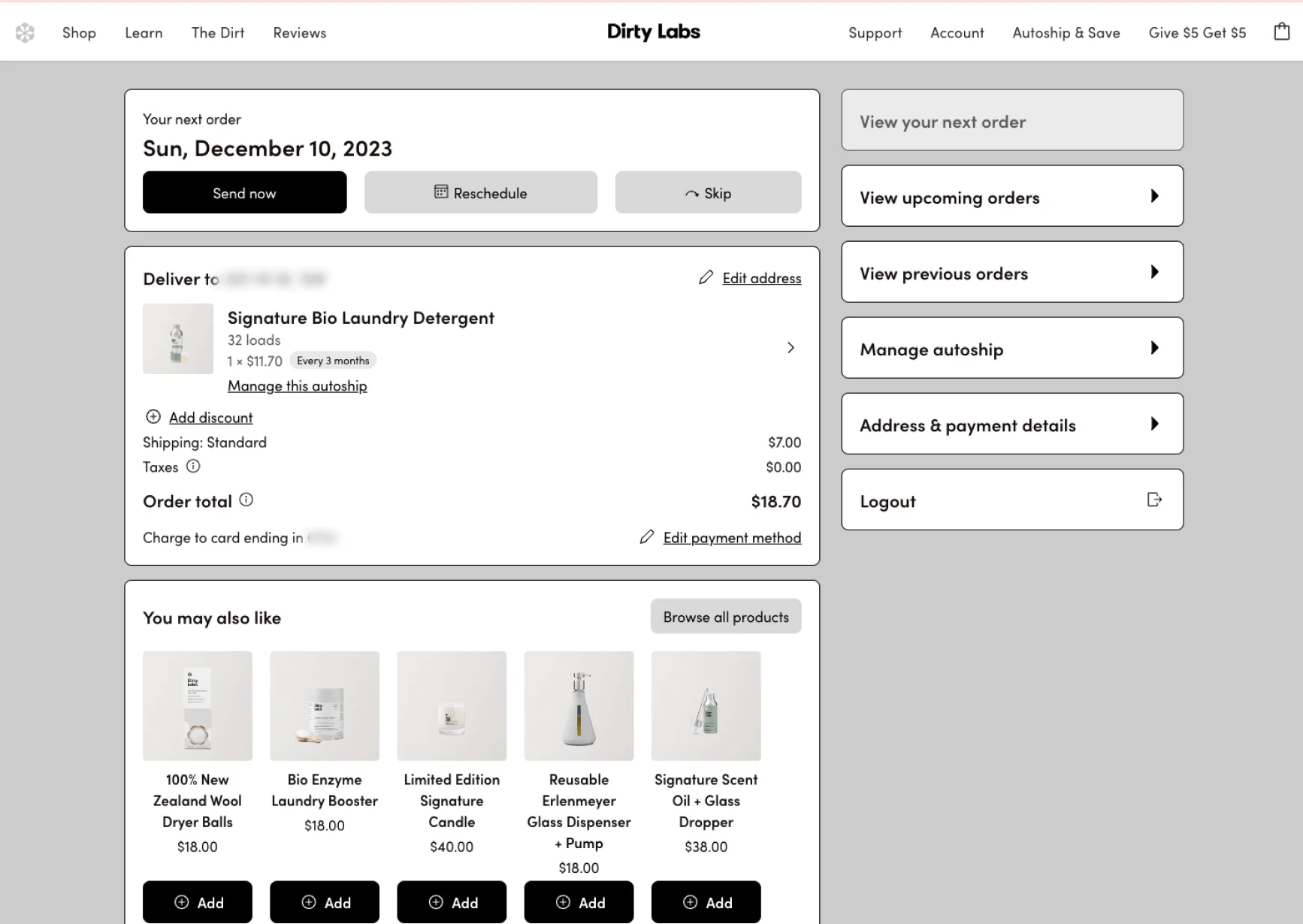1303x924 pixels.
Task: Click the info icon beside Order total
Action: click(x=246, y=499)
